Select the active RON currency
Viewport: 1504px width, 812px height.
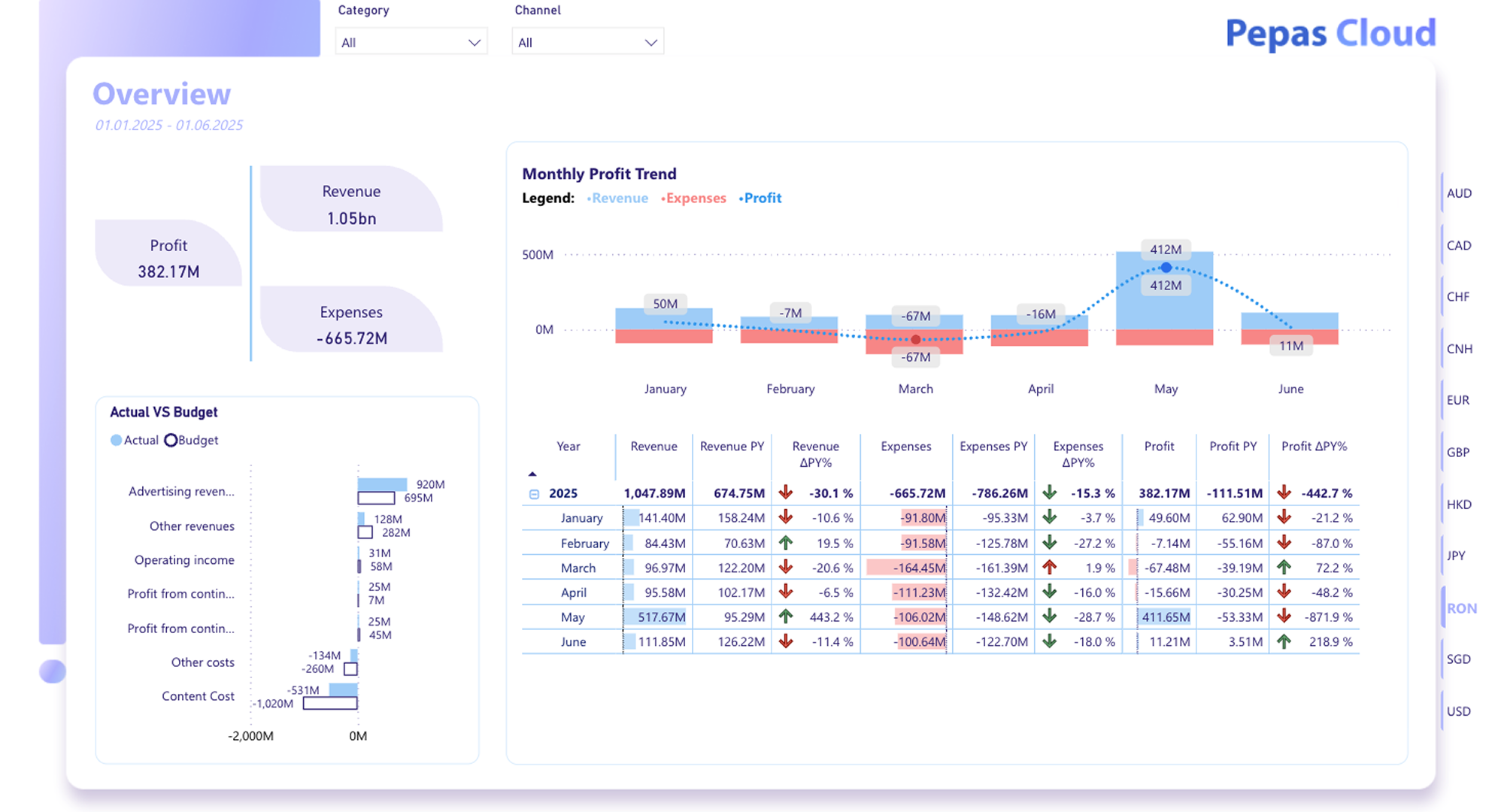point(1461,608)
